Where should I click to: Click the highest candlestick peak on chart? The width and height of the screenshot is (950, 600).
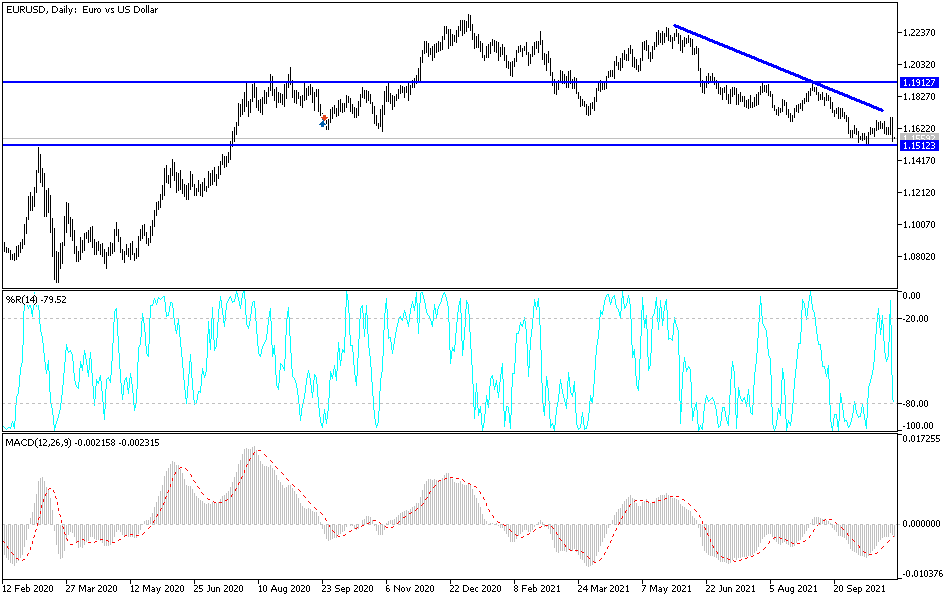coord(468,15)
